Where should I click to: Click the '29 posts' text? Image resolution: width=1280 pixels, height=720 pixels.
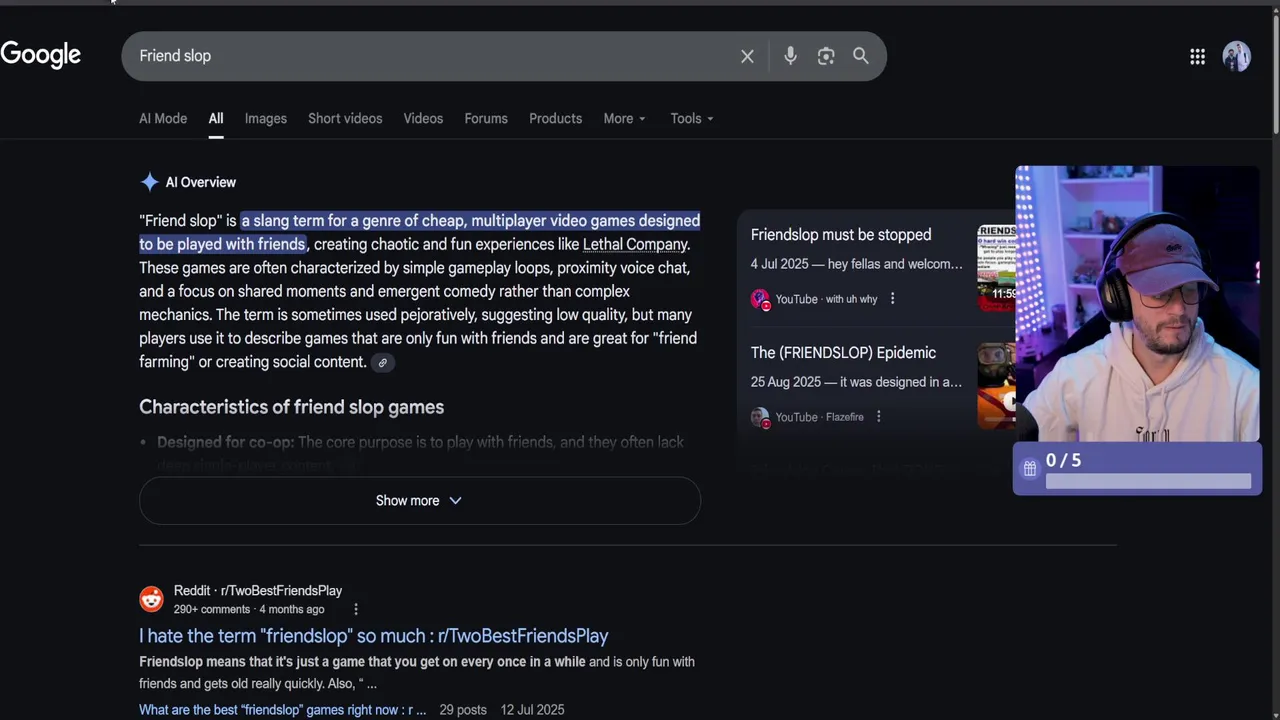pos(463,710)
